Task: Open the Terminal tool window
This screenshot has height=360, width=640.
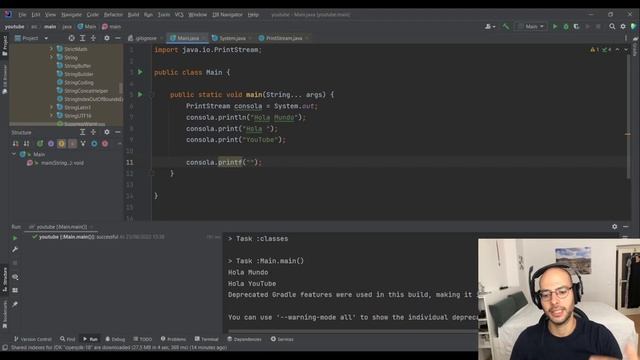Action: [207, 339]
